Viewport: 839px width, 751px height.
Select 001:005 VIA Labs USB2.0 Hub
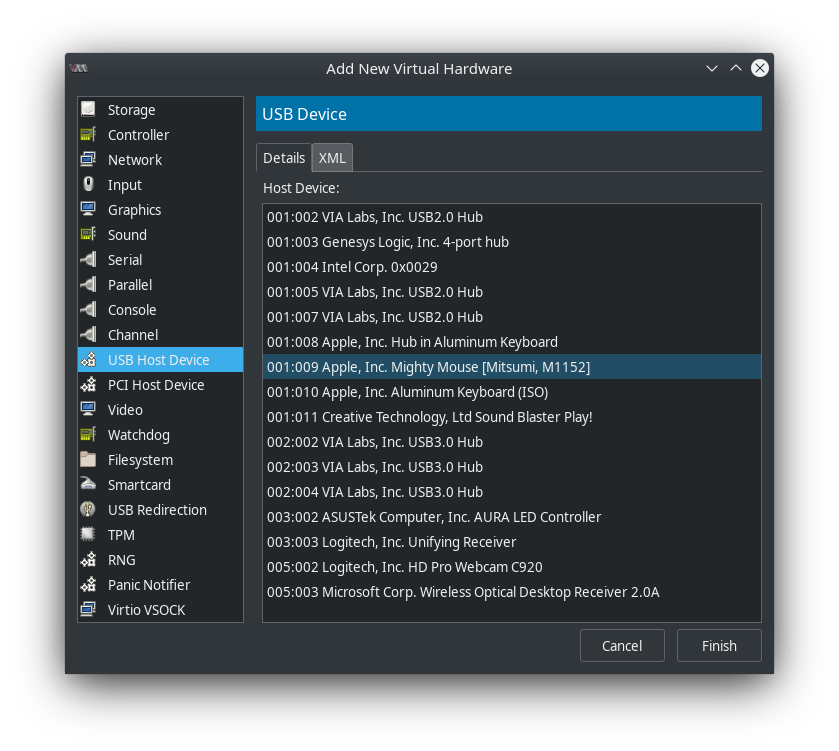point(512,292)
